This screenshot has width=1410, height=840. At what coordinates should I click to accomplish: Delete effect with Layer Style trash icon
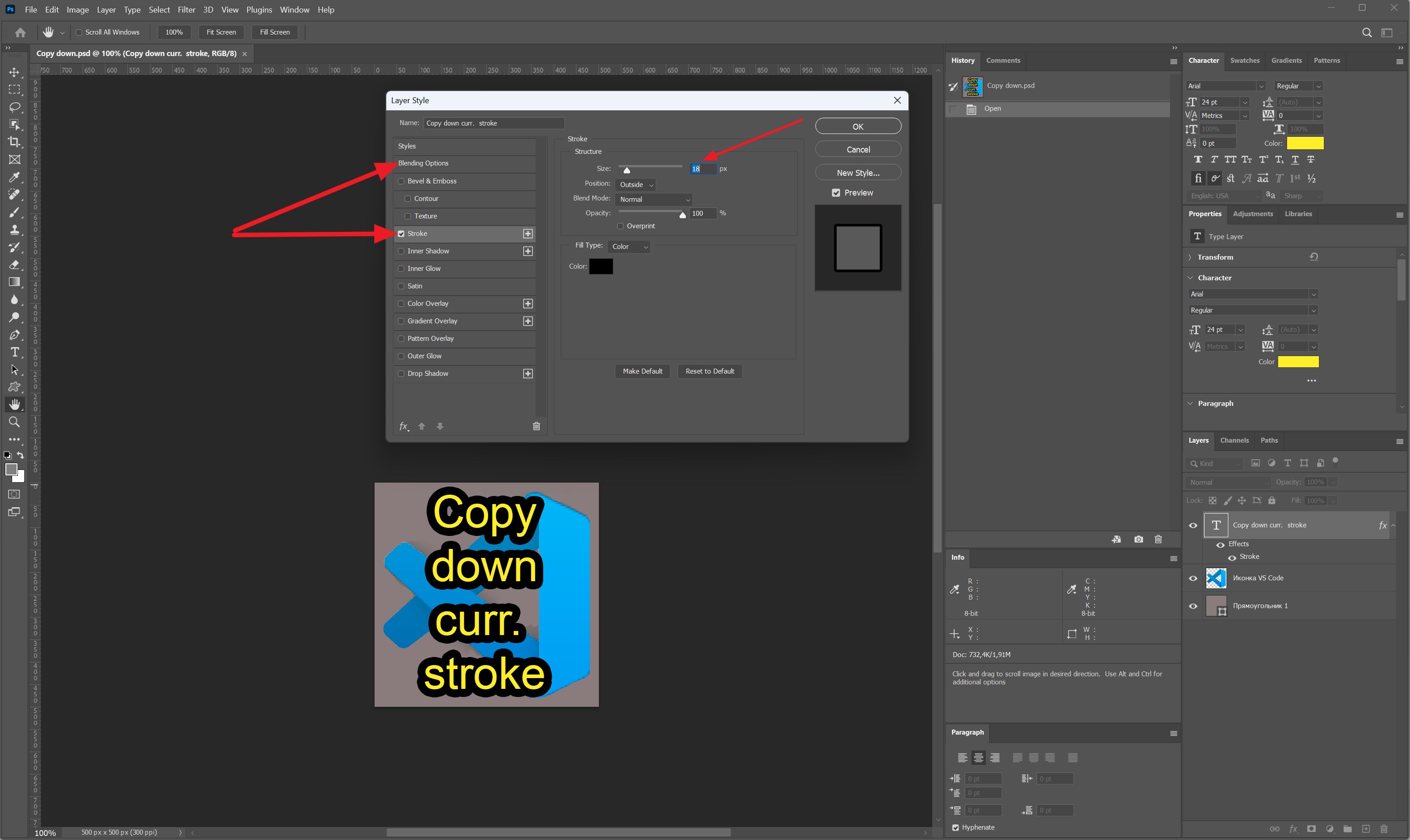(537, 426)
